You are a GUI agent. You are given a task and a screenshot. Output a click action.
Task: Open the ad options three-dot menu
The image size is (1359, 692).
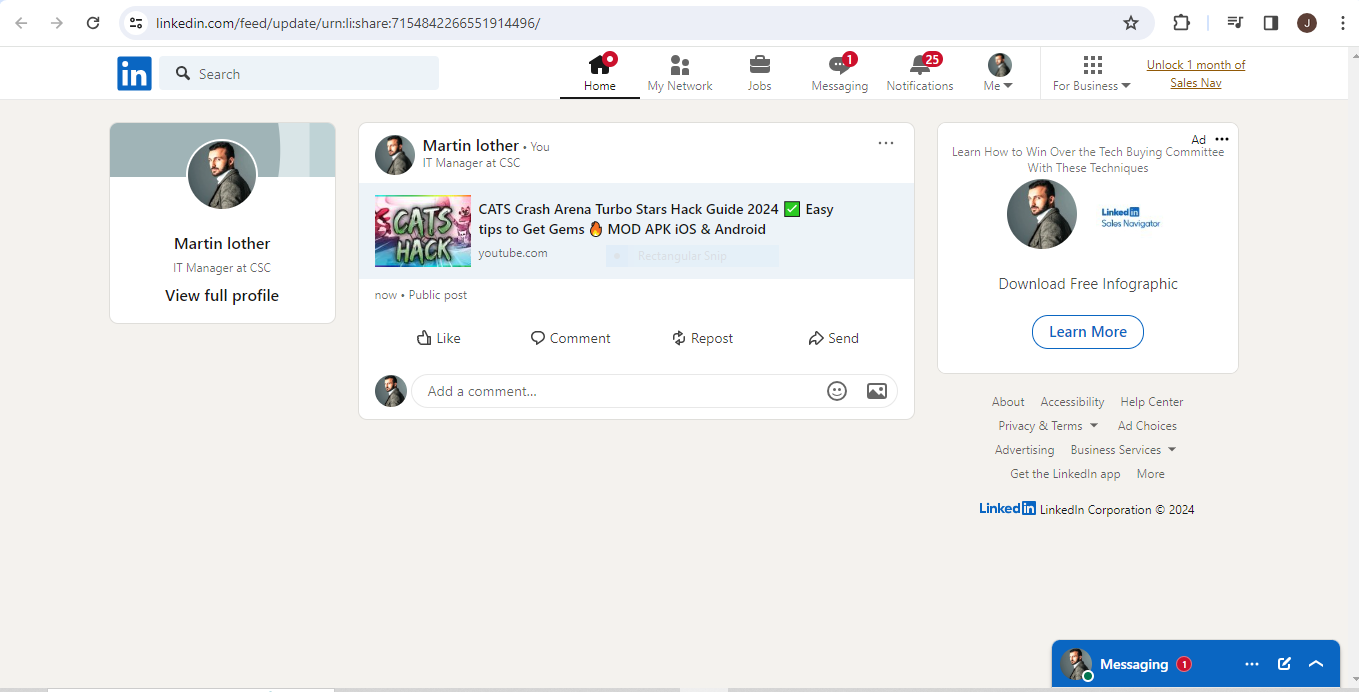click(x=1222, y=139)
